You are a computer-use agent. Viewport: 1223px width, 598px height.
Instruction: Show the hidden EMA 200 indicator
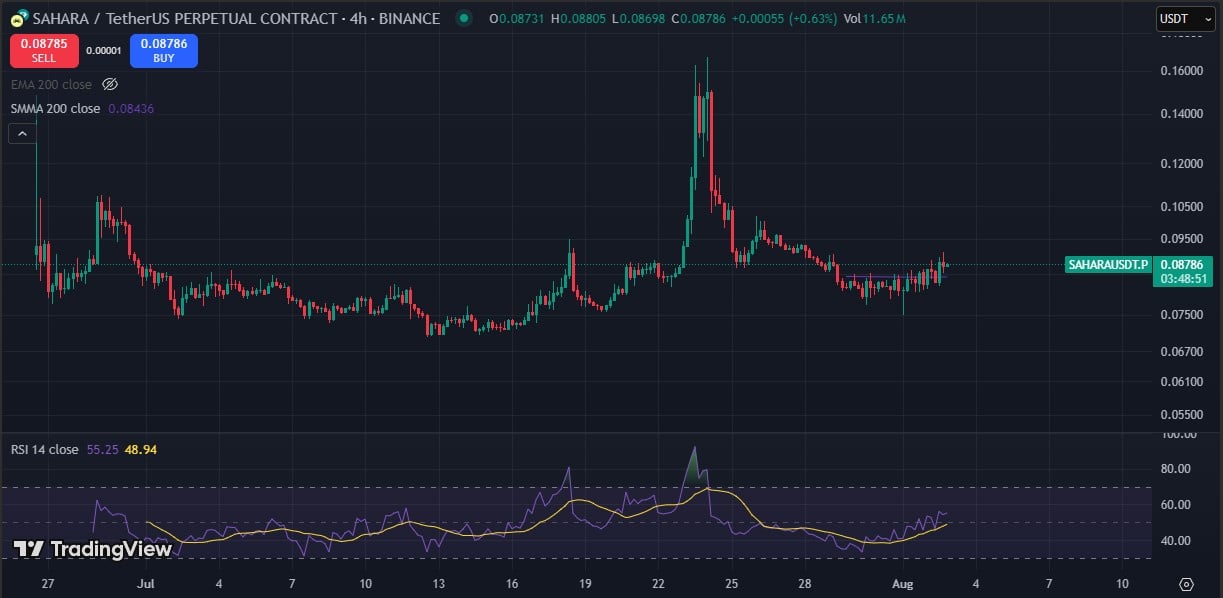(x=110, y=84)
